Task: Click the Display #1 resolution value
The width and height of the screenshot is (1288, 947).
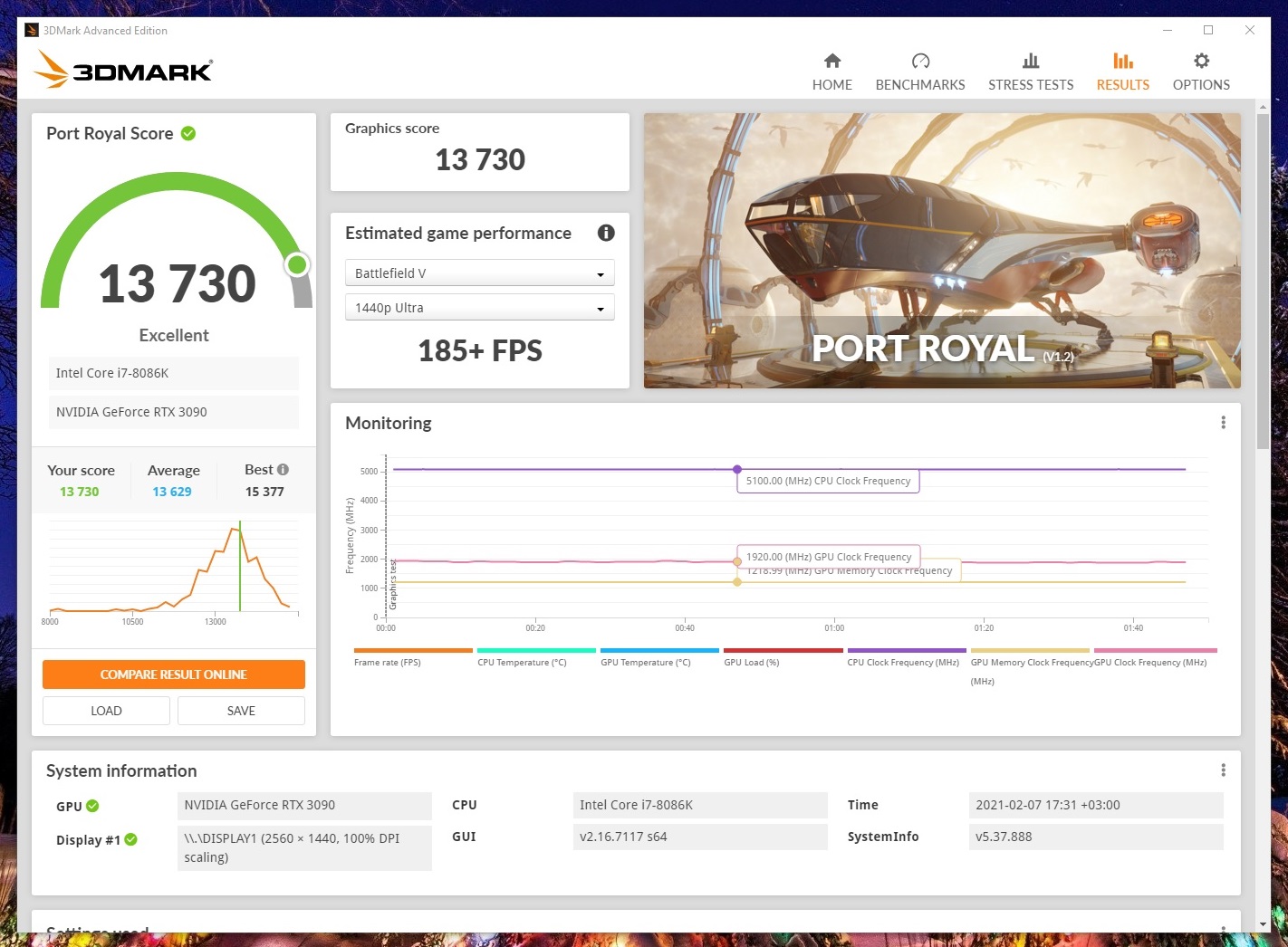Action: (304, 848)
